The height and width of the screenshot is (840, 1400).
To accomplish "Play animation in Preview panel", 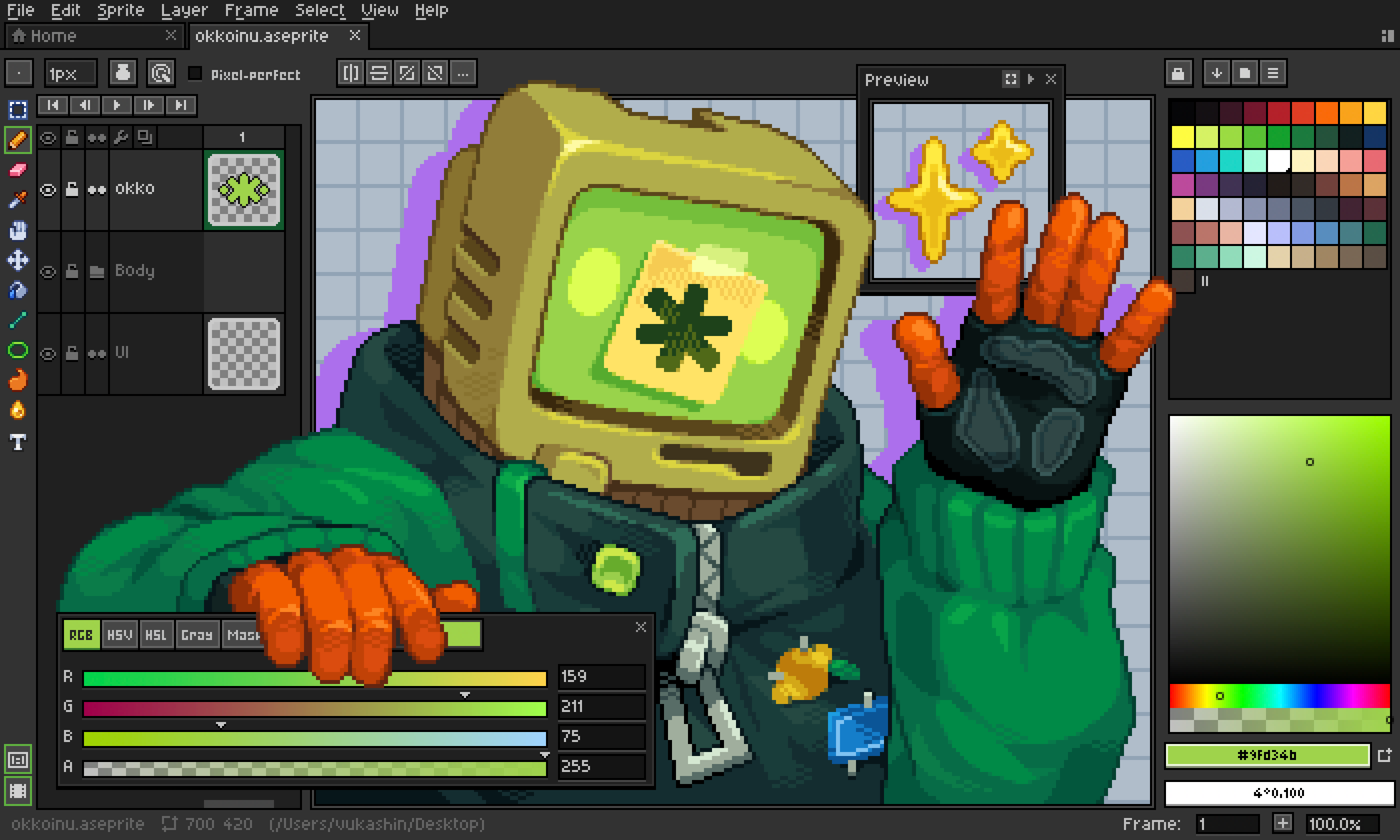I will click(x=1031, y=79).
